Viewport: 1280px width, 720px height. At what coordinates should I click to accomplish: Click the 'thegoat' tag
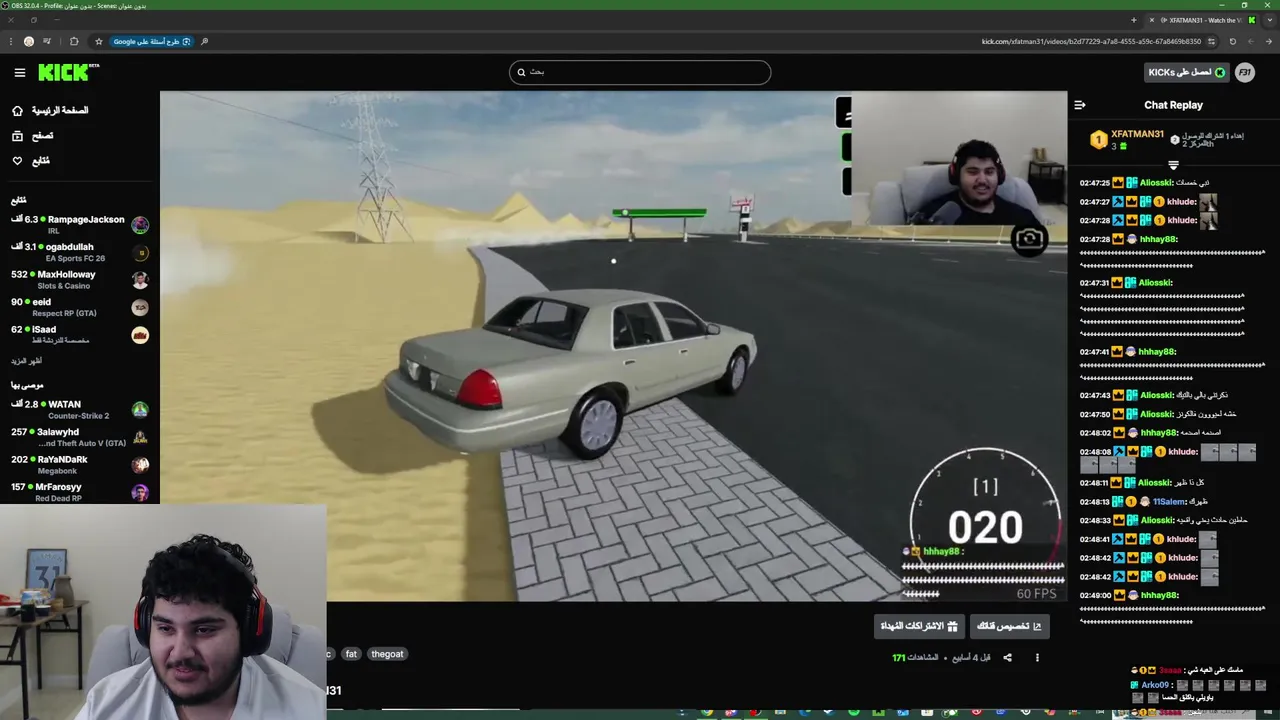[387, 654]
